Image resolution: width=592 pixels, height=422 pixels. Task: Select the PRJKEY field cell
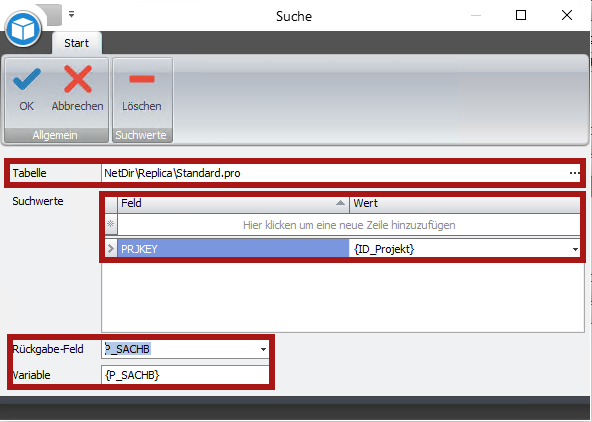(x=233, y=249)
